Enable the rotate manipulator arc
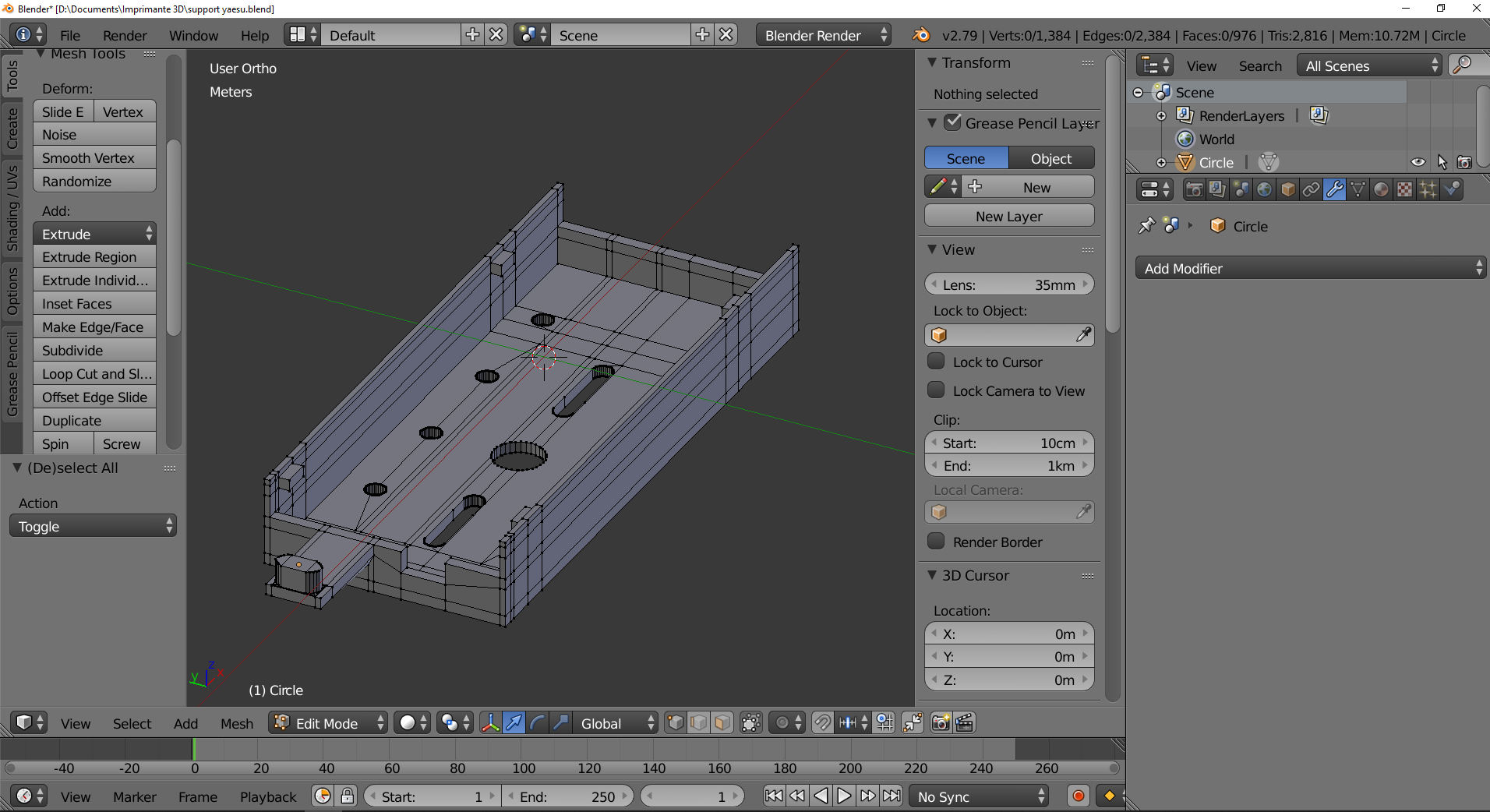The width and height of the screenshot is (1490, 812). coord(537,723)
